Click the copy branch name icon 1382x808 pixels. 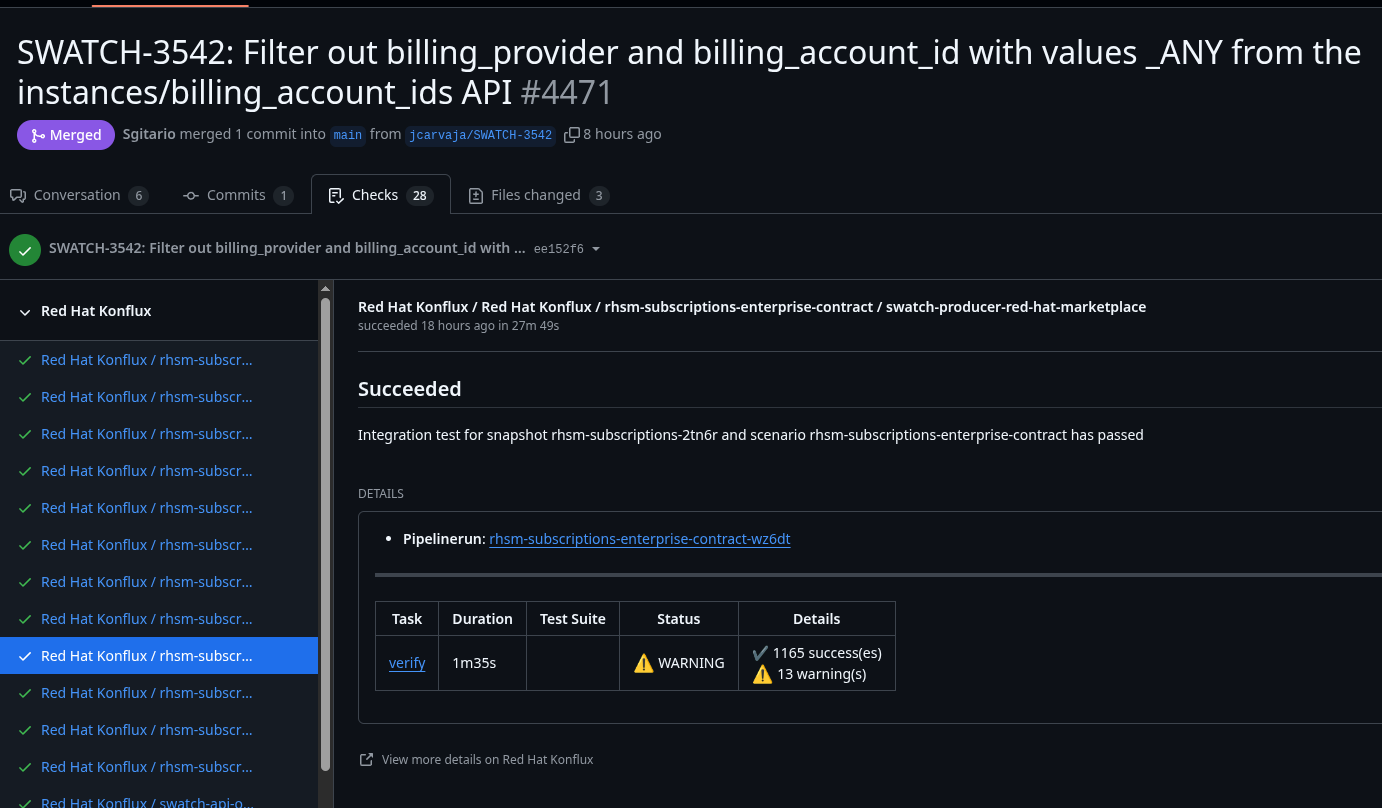pyautogui.click(x=572, y=135)
